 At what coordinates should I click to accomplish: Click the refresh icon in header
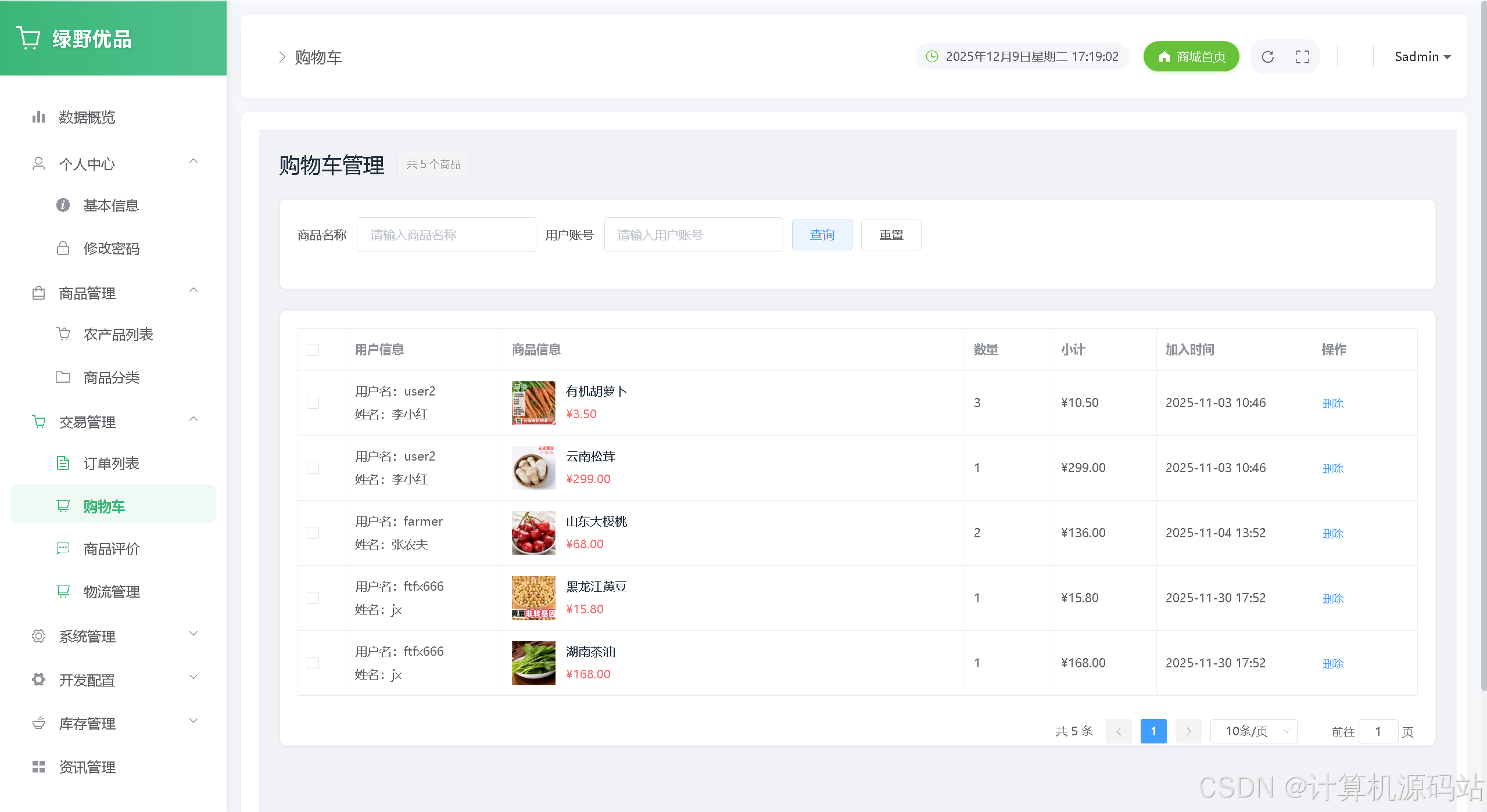[x=1267, y=57]
